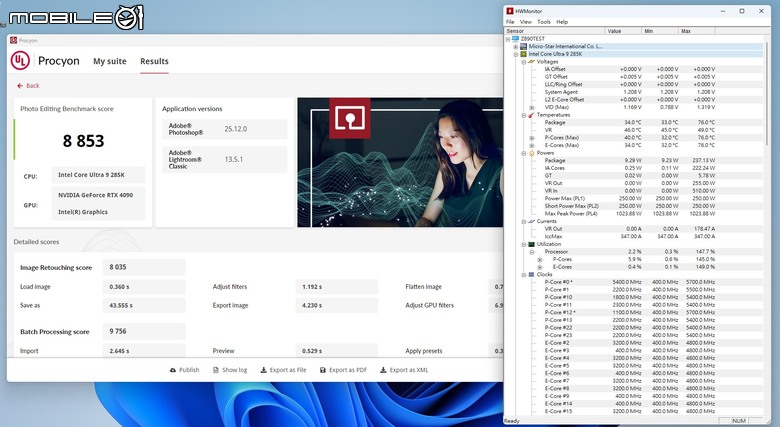Collapse the Utilization section
This screenshot has height=427, width=780.
click(x=524, y=244)
